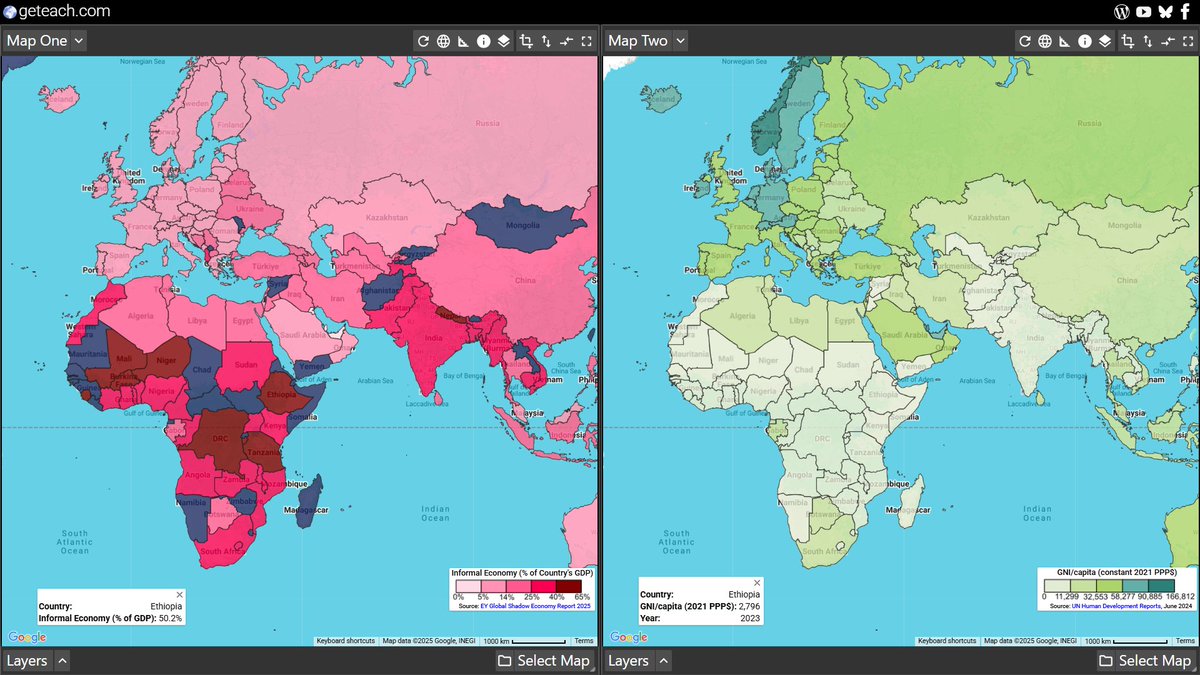
Task: Enter fullscreen mode for Map One
Action: tap(588, 41)
